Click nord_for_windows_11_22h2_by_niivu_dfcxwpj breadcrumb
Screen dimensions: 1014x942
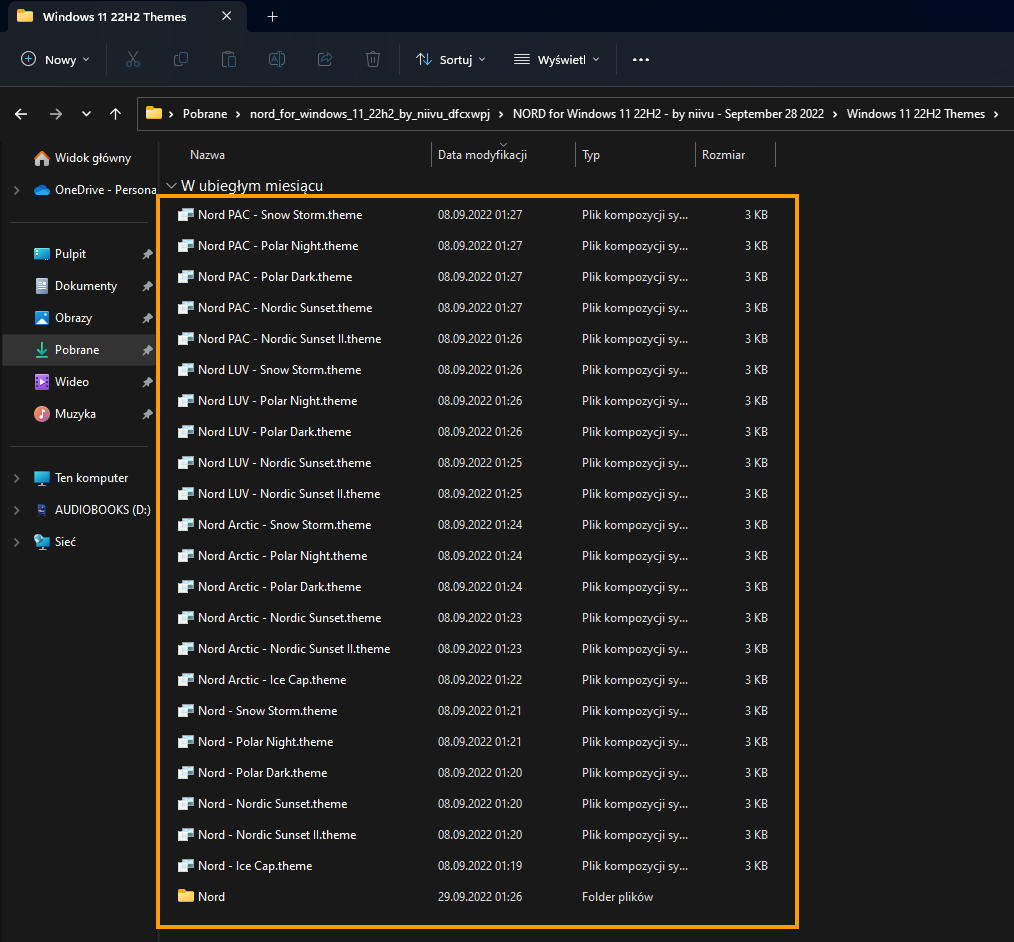click(370, 114)
